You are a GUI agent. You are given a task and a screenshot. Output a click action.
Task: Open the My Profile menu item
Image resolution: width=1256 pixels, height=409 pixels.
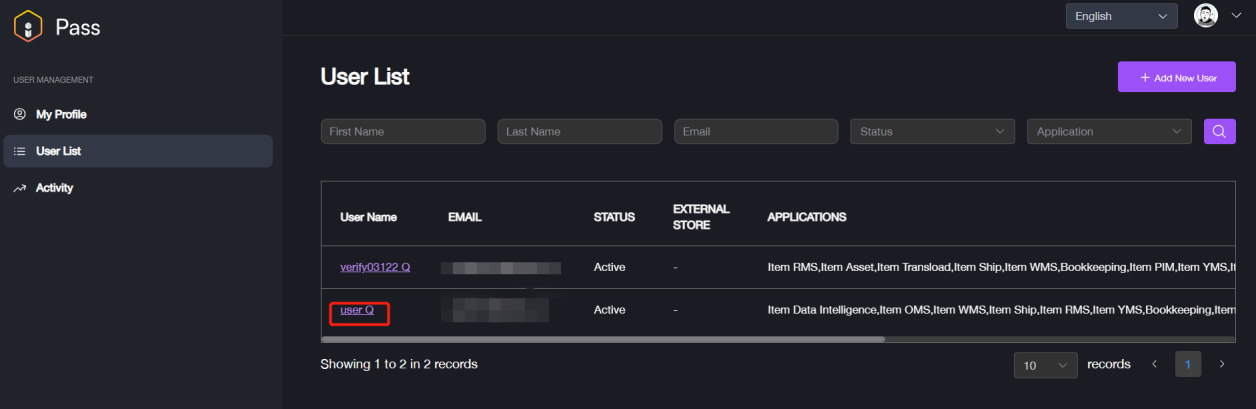click(x=61, y=114)
